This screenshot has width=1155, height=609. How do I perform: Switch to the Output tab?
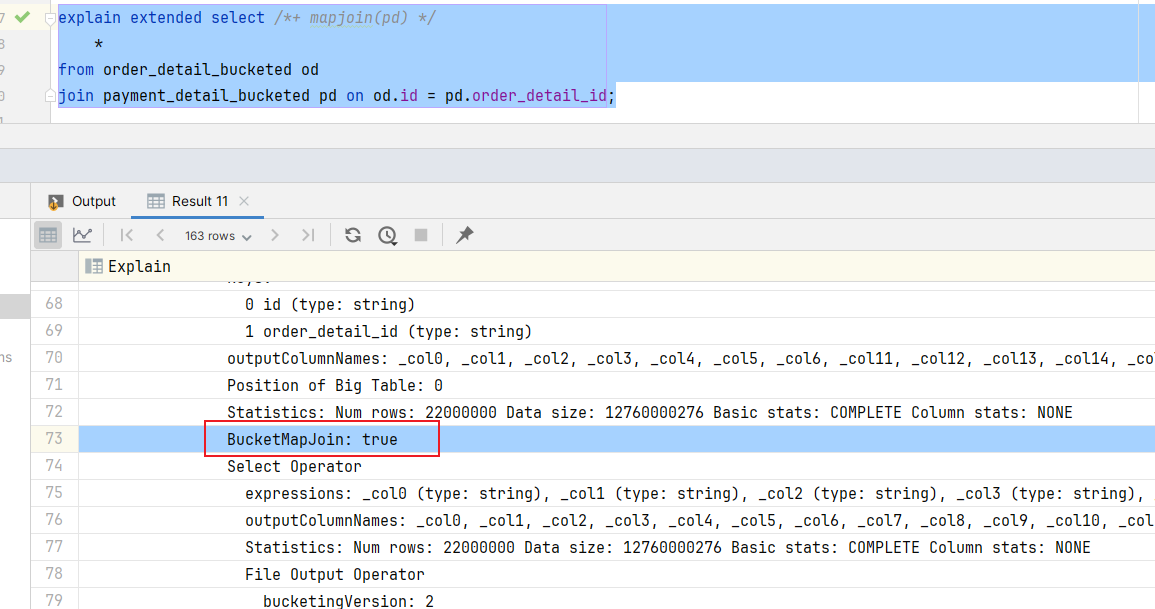[82, 201]
